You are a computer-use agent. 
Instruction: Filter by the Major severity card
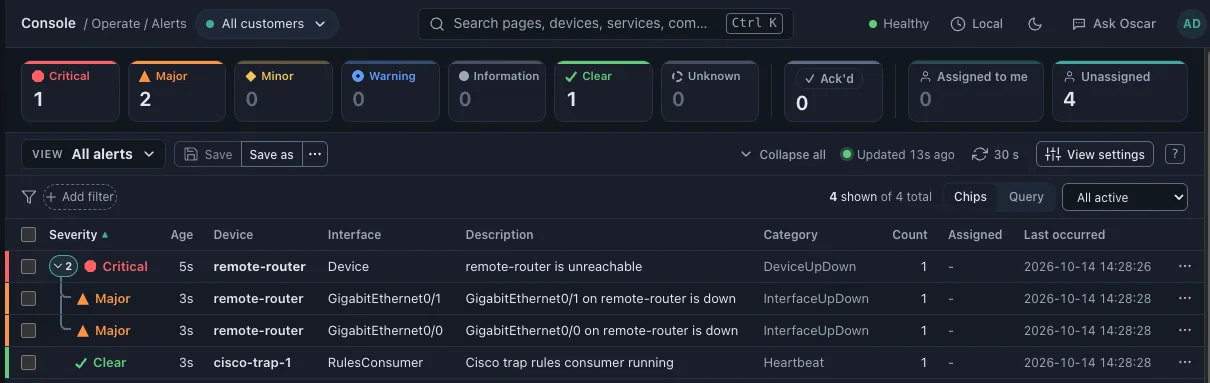click(x=177, y=90)
